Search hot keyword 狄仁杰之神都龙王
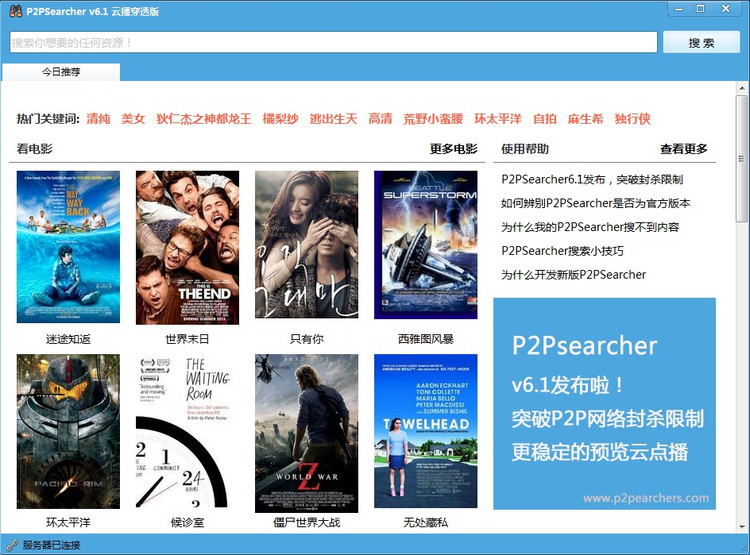This screenshot has height=555, width=750. click(204, 119)
